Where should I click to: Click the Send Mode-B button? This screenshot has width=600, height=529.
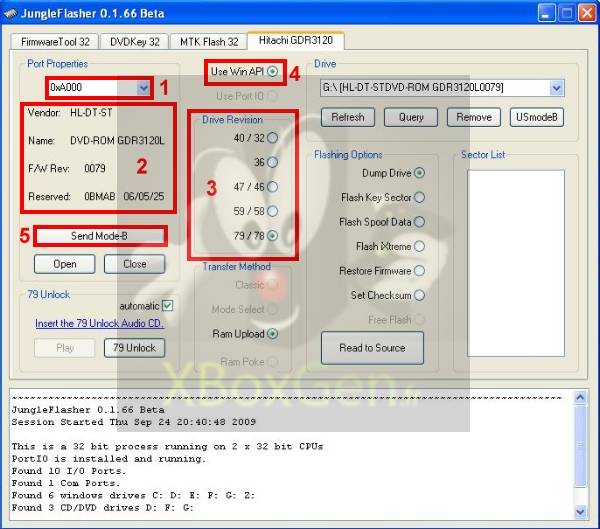coord(99,236)
